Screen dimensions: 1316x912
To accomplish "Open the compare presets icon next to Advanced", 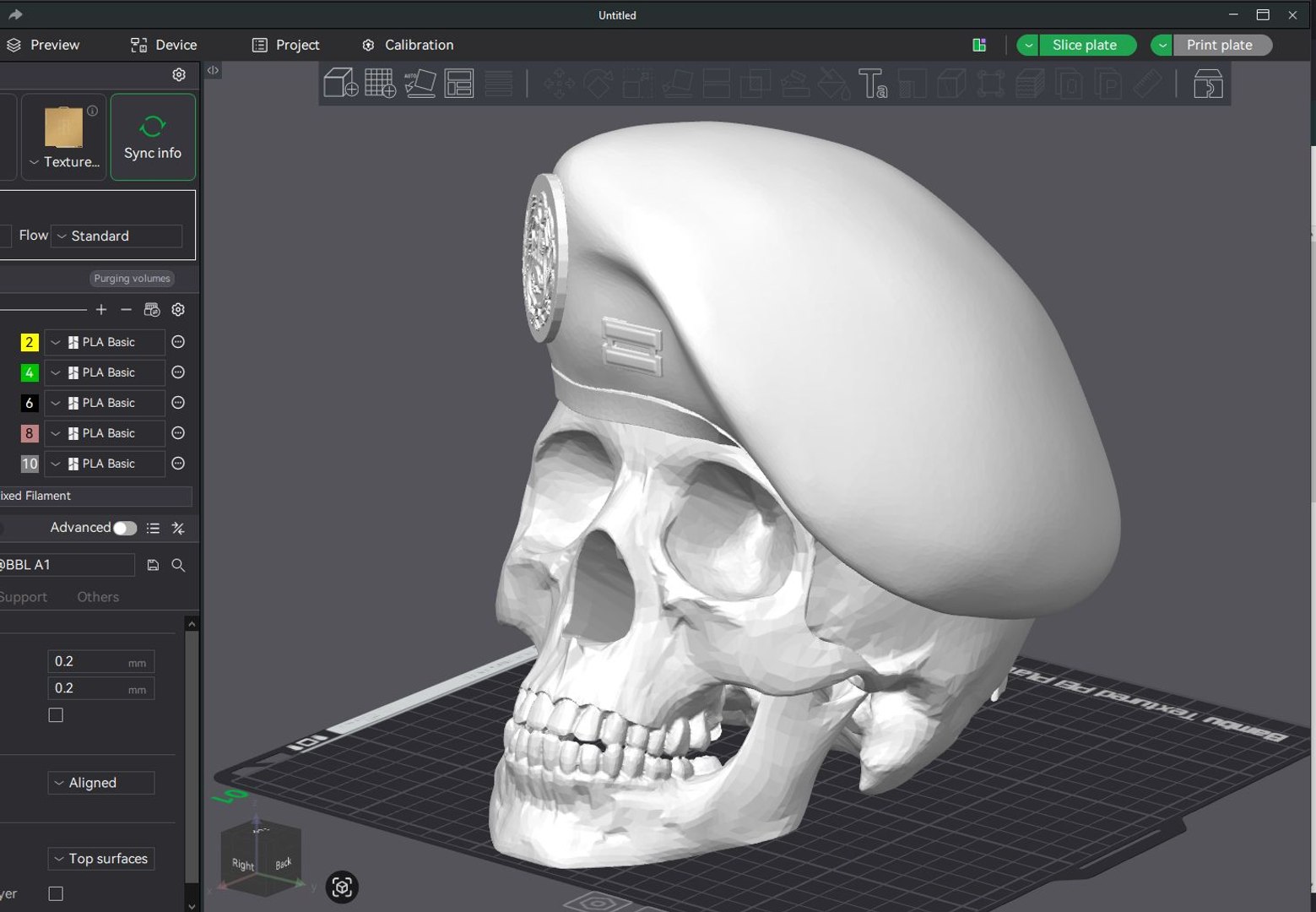I will click(x=178, y=528).
